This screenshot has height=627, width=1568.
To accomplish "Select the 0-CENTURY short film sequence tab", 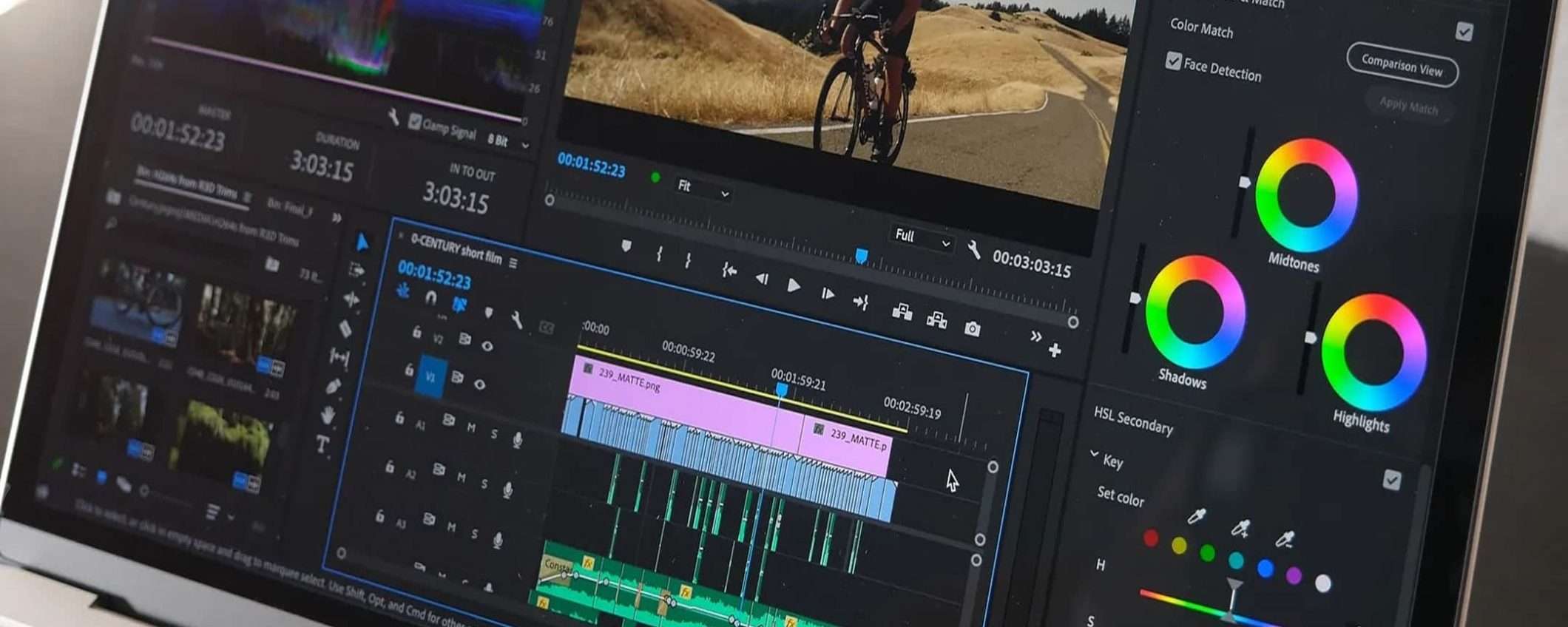I will [x=456, y=250].
